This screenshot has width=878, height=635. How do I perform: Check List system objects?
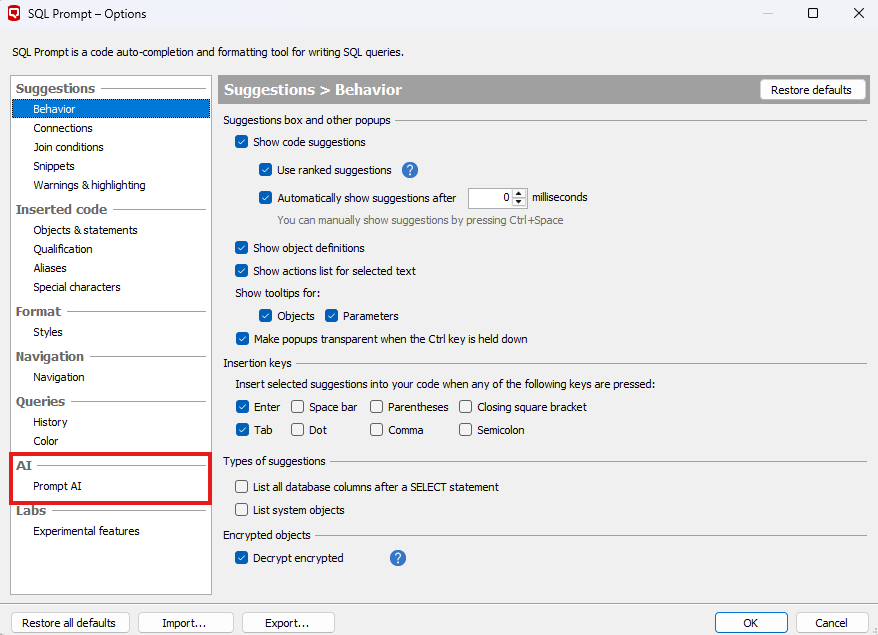(241, 510)
